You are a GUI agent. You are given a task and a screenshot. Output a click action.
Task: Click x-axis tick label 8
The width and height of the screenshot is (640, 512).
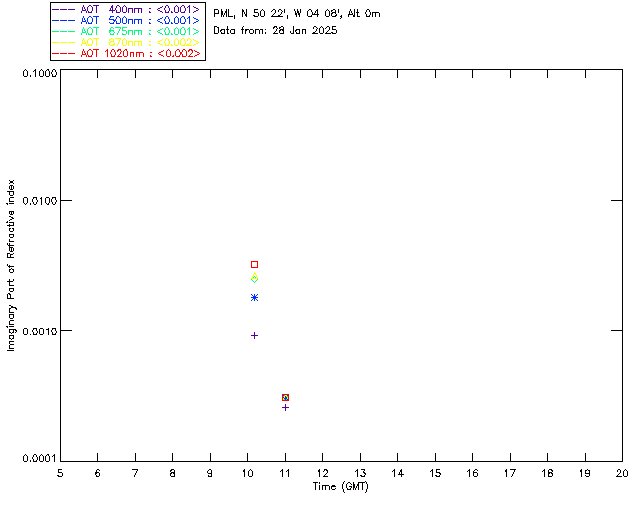173,473
